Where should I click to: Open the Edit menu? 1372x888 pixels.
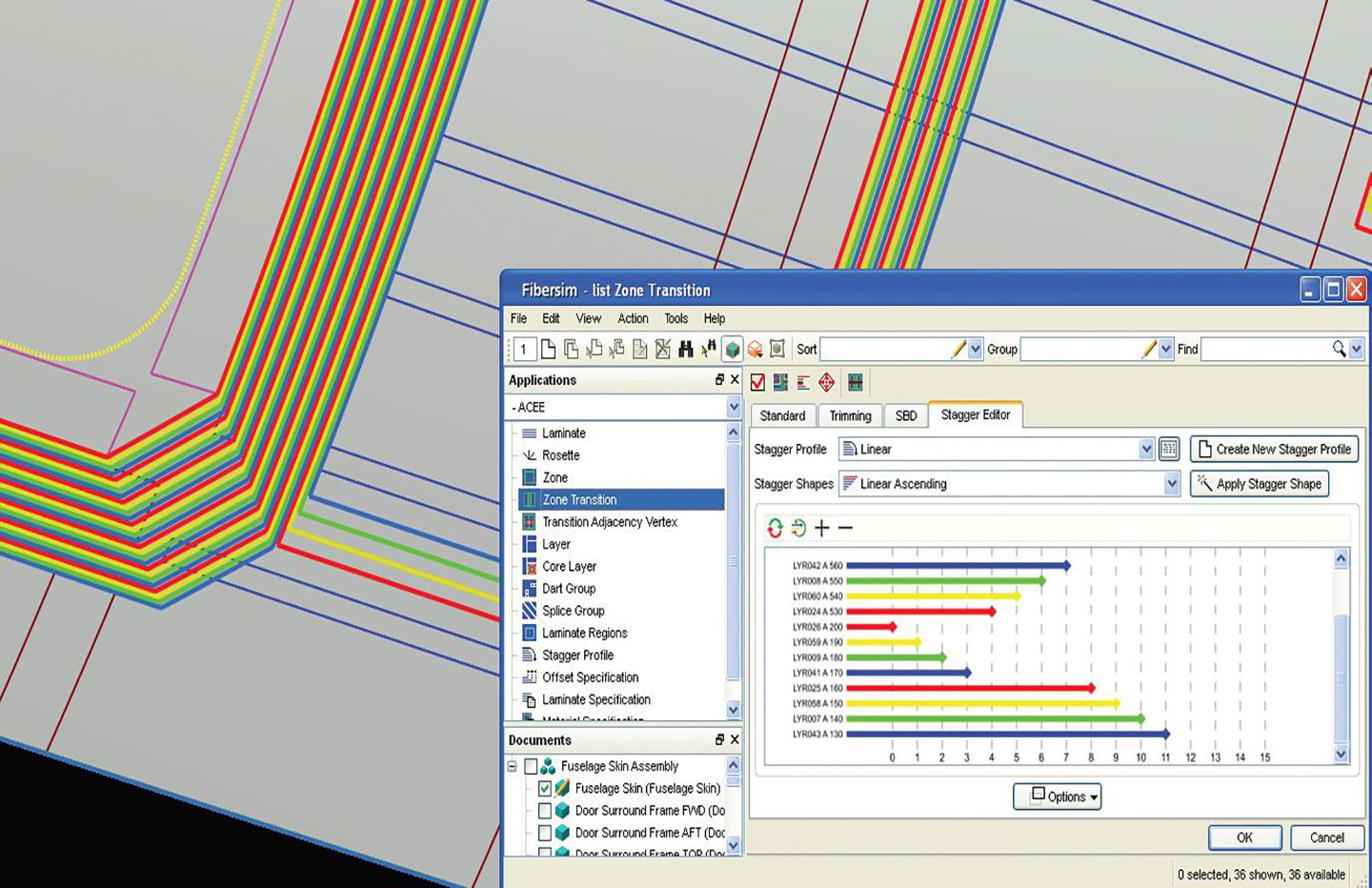[x=551, y=318]
